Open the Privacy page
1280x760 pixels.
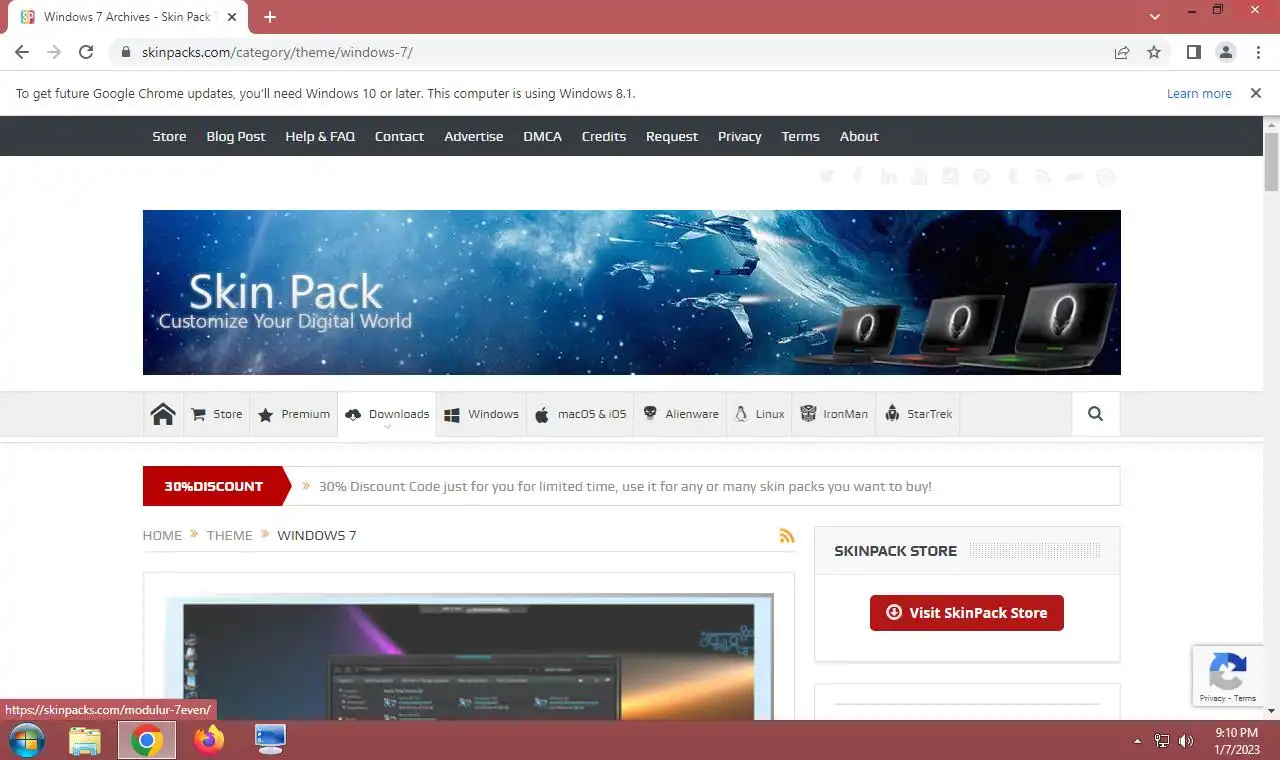[x=740, y=136]
